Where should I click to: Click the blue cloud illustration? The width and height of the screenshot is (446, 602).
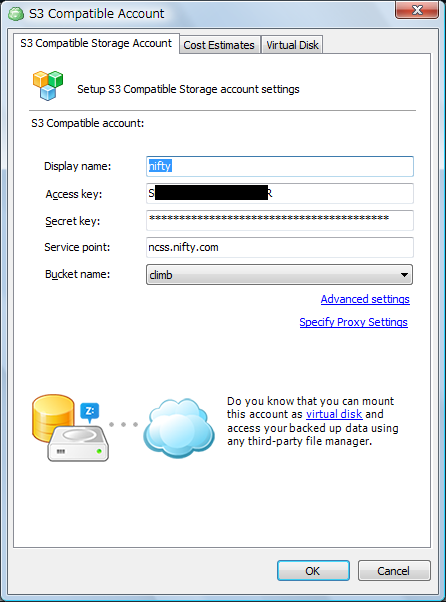[x=178, y=428]
